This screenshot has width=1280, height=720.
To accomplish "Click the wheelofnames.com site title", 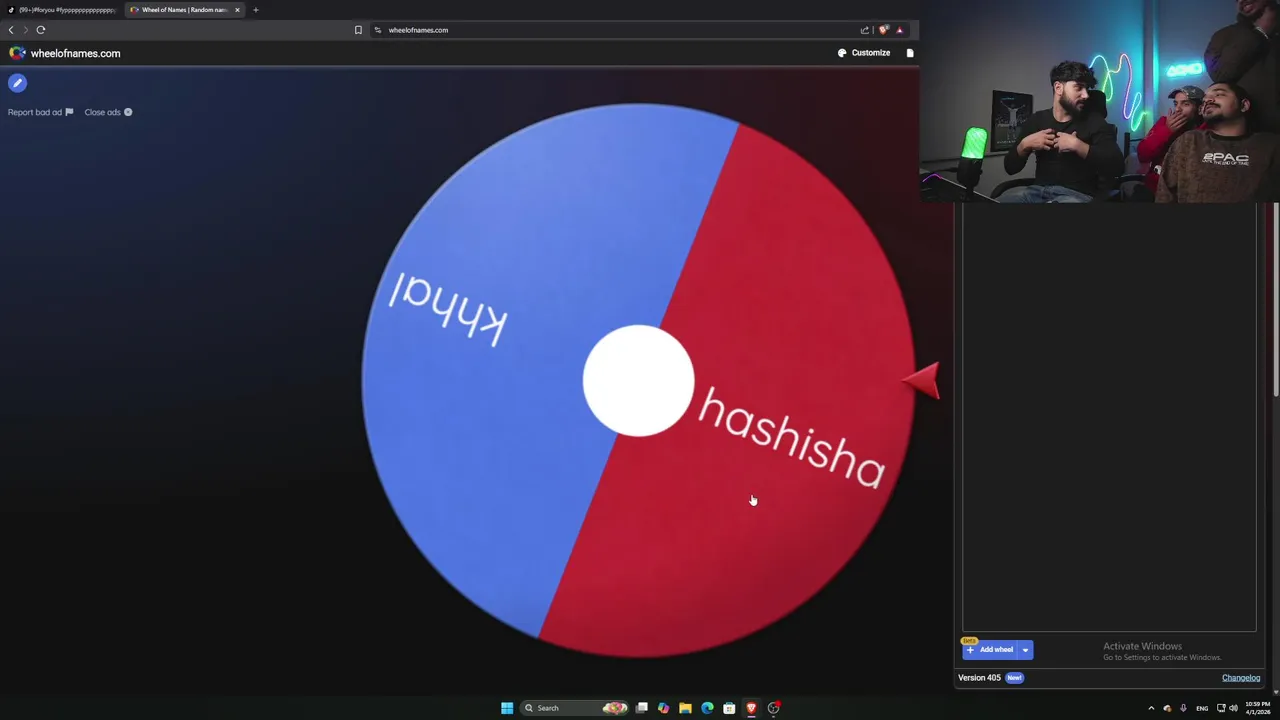I will 75,53.
